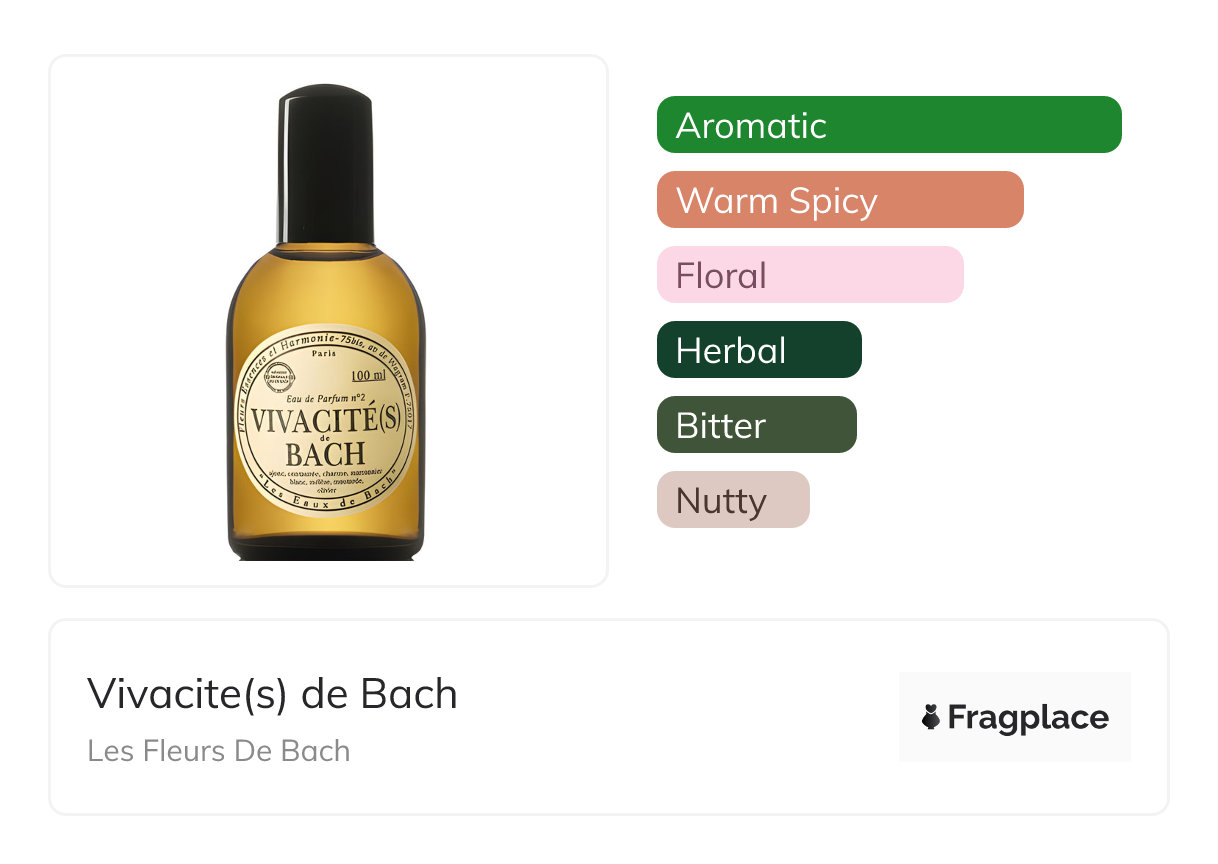
Task: Click the Floral accord bar
Action: coord(810,275)
